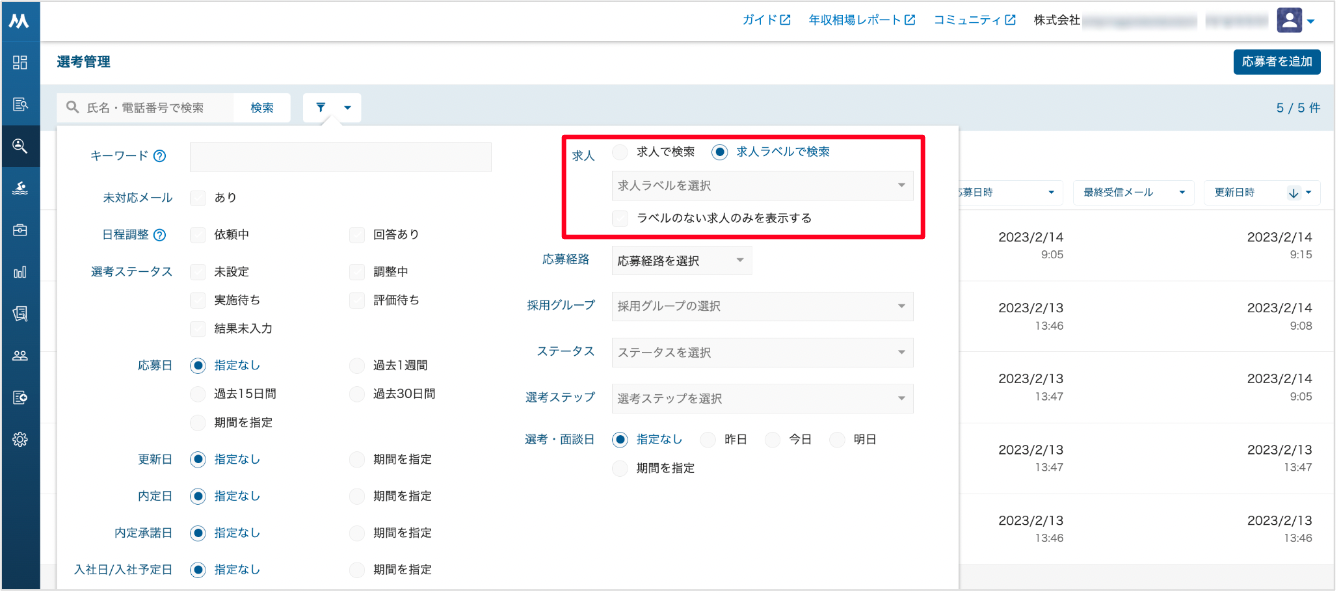Select 指定なし for 内定日
Screen dimensions: 1338x593
(198, 496)
